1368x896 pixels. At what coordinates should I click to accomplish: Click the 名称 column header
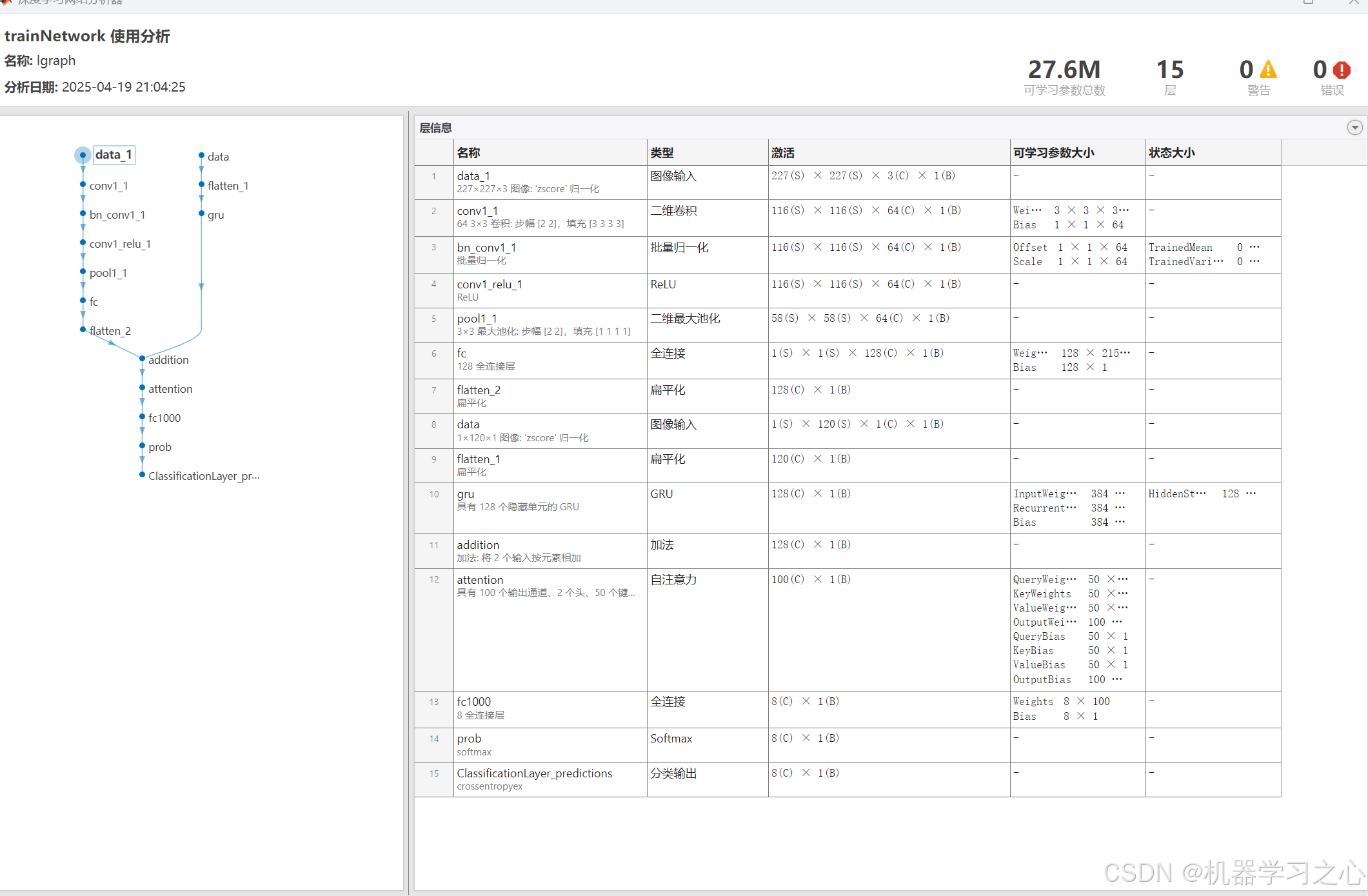tap(469, 153)
